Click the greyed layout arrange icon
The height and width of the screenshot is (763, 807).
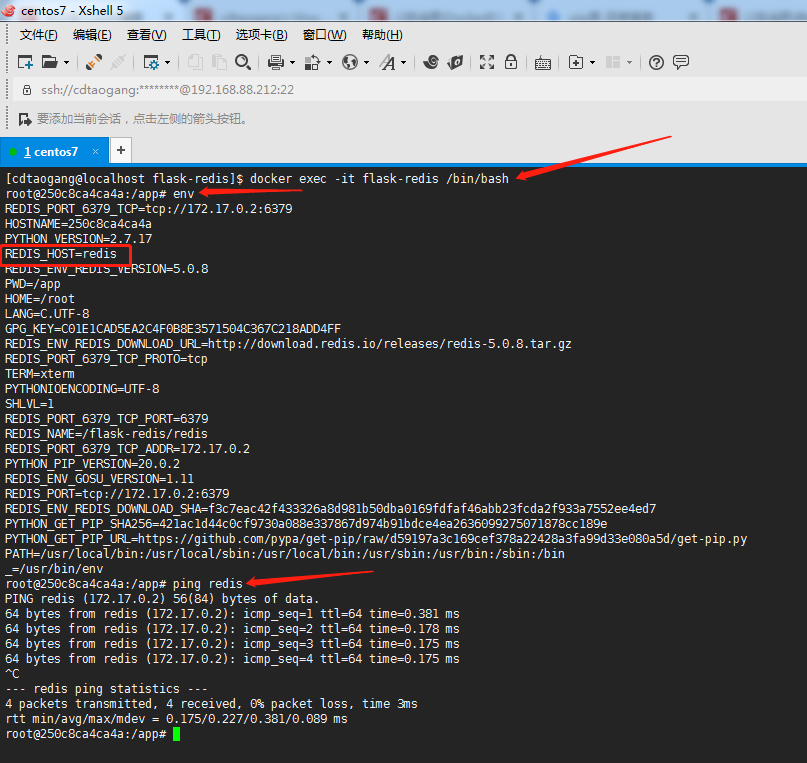click(x=612, y=62)
